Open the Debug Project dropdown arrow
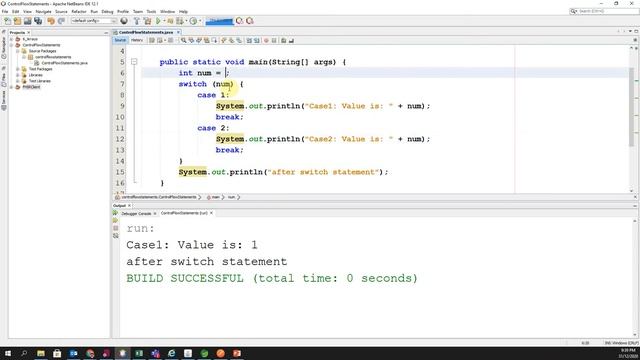 (x=187, y=21)
